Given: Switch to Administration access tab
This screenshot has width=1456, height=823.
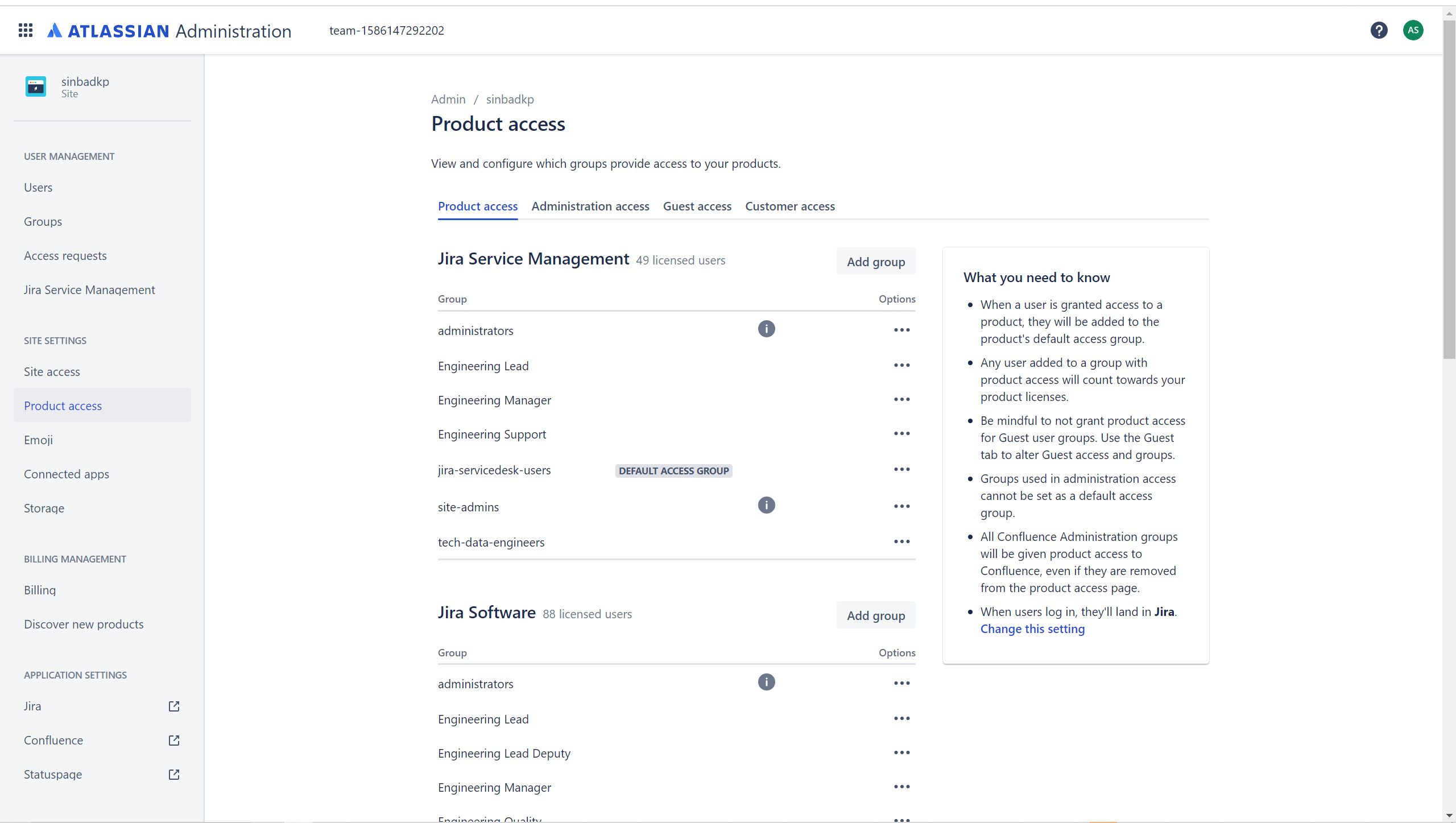Looking at the screenshot, I should (590, 206).
